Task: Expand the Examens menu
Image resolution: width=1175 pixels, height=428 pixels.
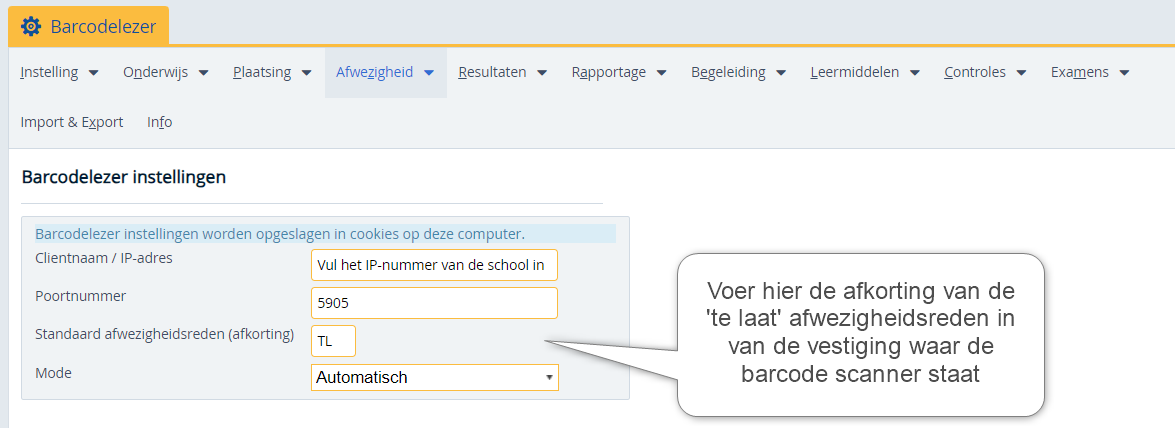Action: [1089, 72]
